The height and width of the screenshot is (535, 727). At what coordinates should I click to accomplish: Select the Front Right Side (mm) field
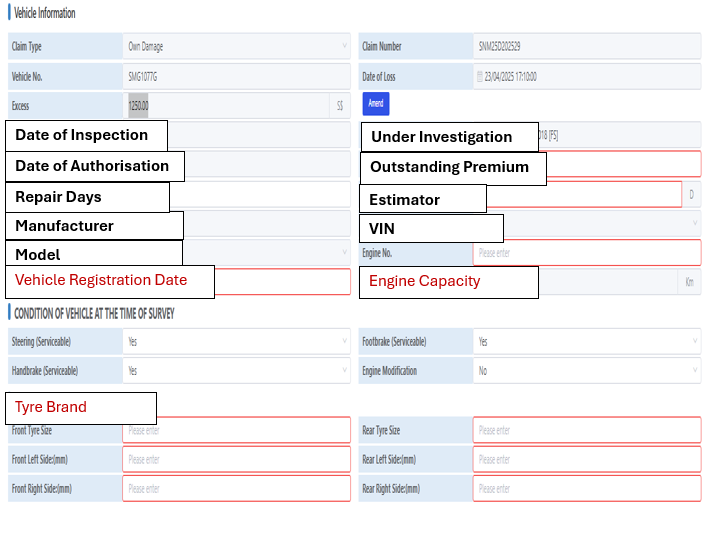[236, 488]
